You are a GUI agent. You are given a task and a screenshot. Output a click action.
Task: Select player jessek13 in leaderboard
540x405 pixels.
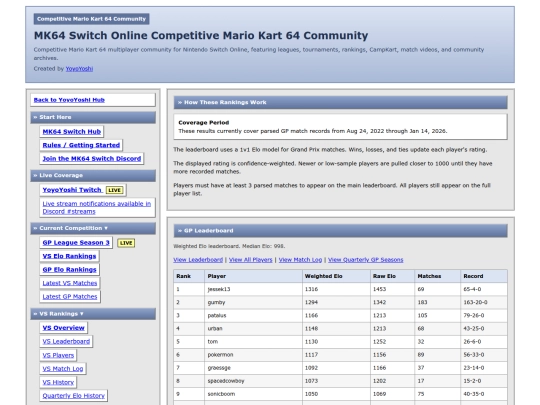[x=219, y=289]
